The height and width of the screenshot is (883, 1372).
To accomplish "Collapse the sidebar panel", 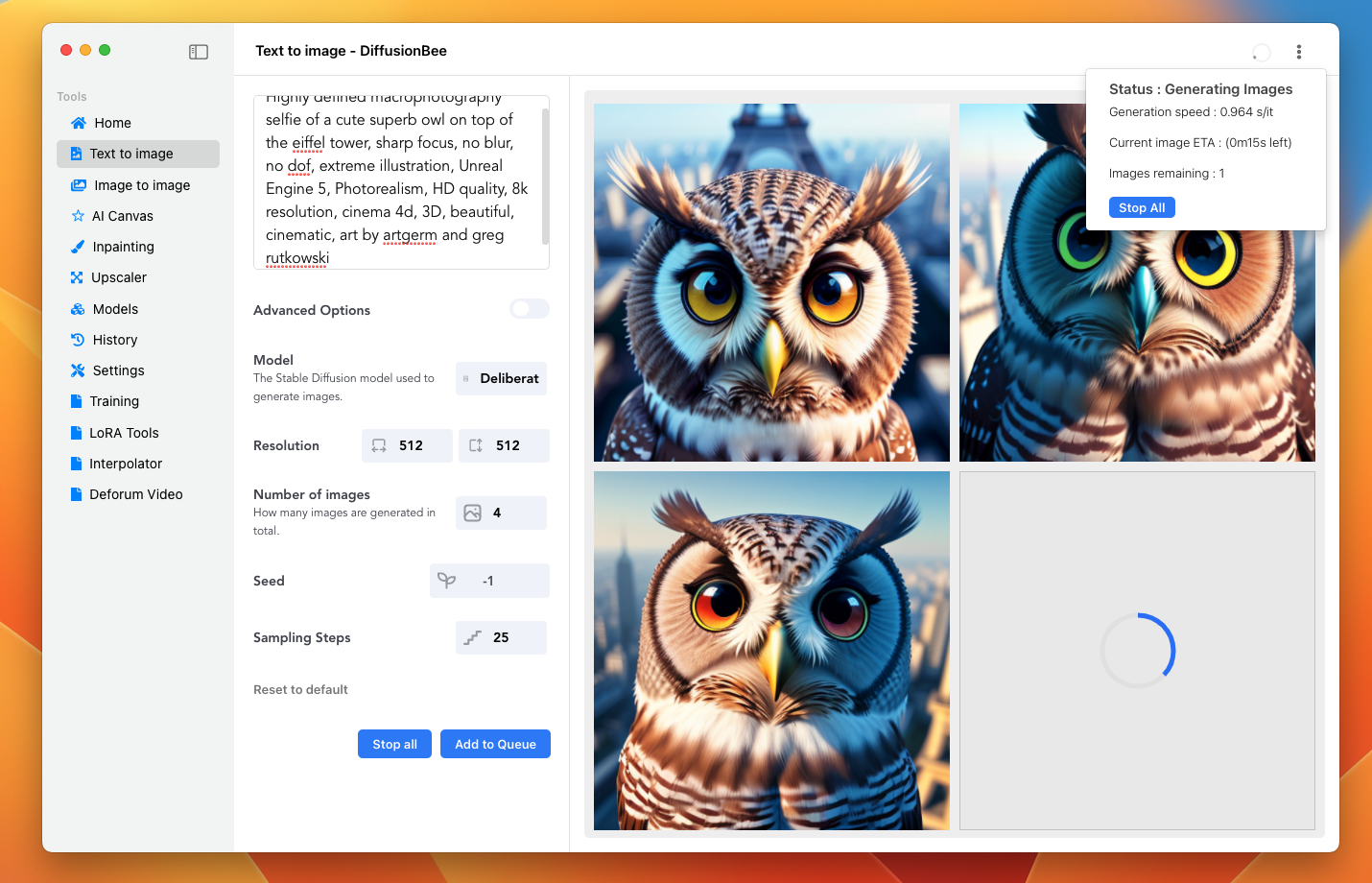I will point(199,52).
